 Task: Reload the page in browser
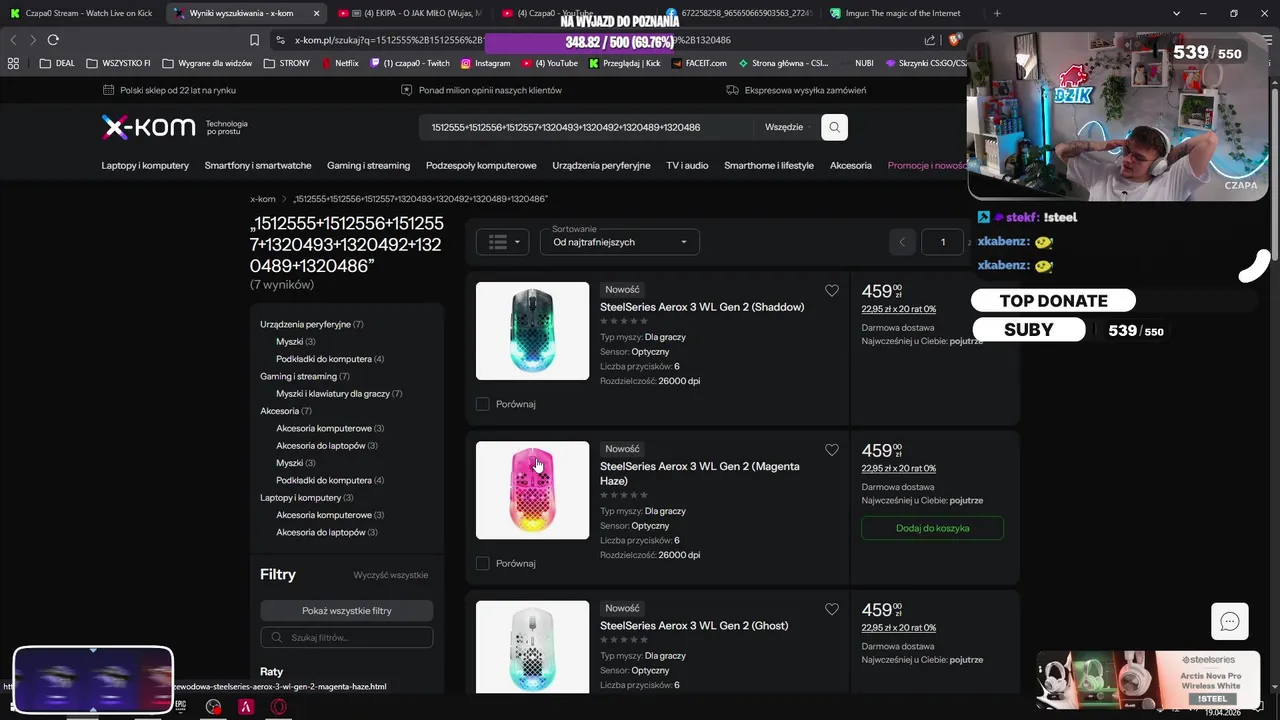point(53,40)
